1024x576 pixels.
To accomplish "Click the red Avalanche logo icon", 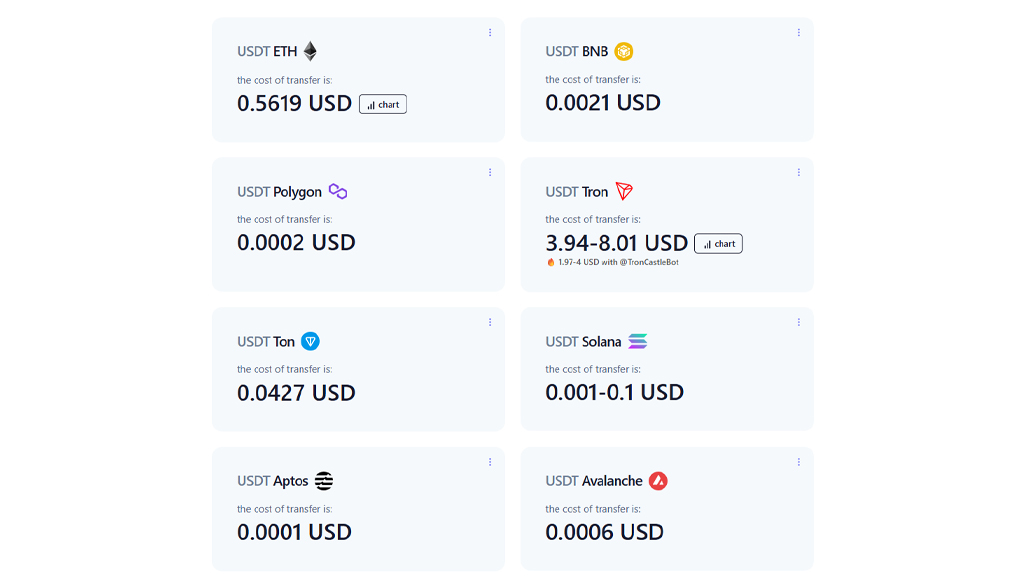I will click(x=658, y=481).
